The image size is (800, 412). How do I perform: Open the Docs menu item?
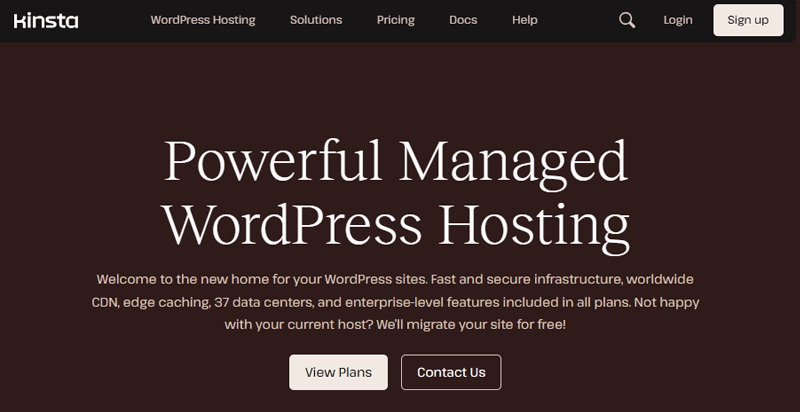point(463,20)
